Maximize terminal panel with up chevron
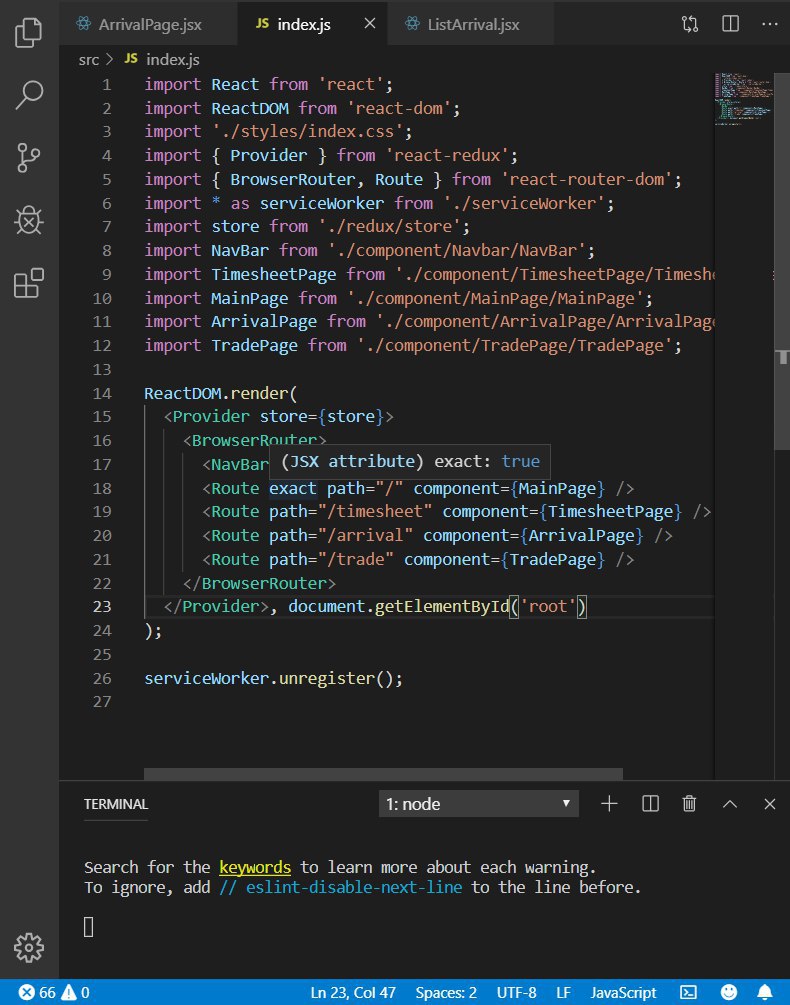 pos(730,803)
